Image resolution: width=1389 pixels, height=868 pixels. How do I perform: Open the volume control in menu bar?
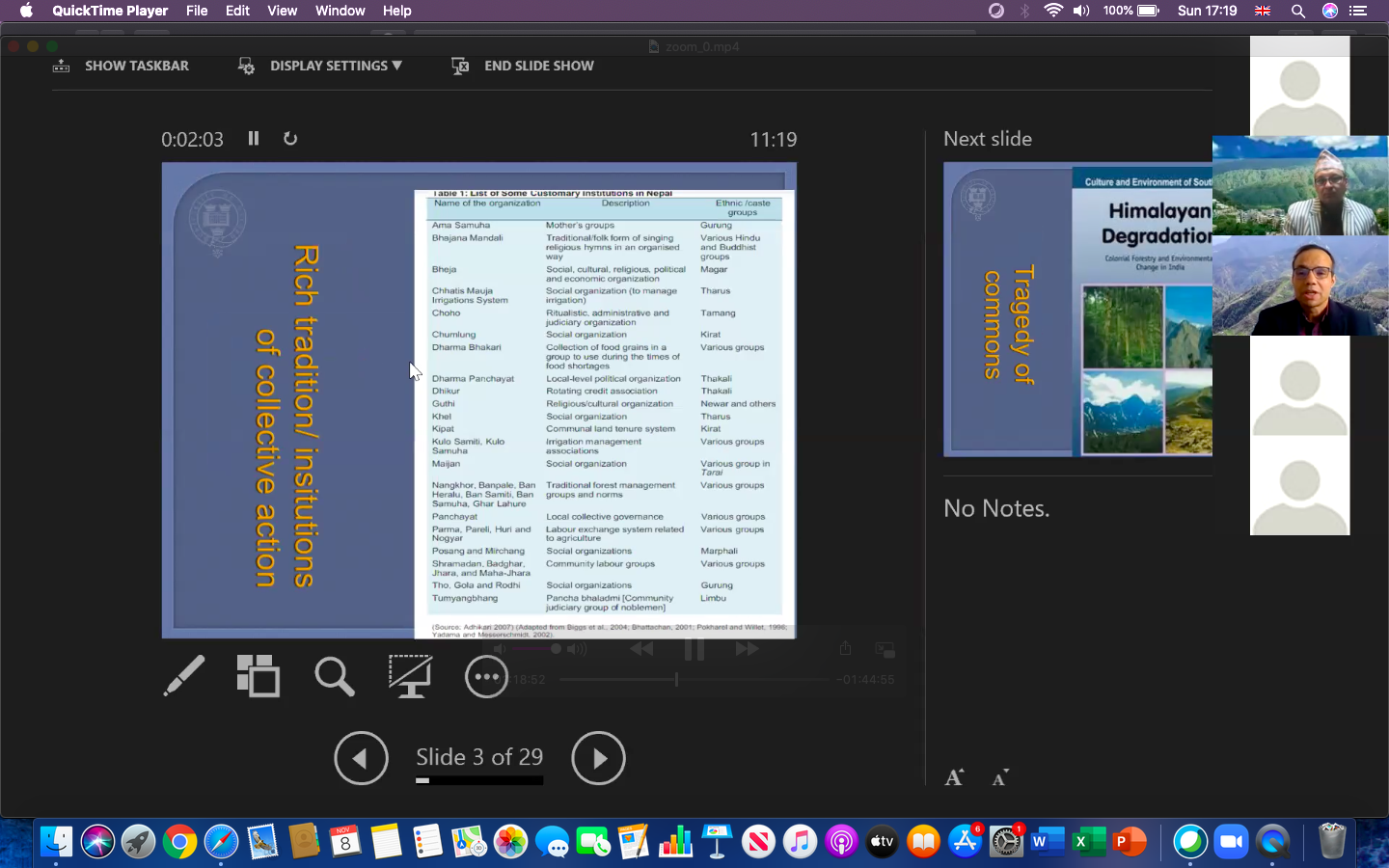(x=1081, y=11)
